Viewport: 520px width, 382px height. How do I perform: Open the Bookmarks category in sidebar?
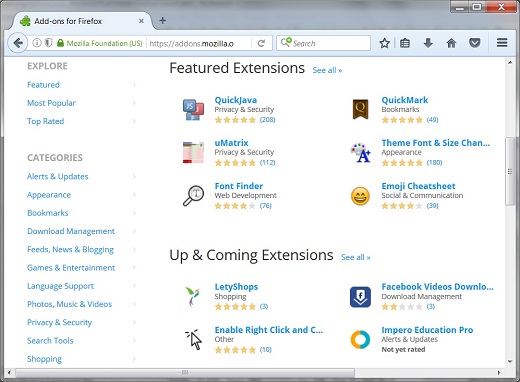[x=48, y=213]
